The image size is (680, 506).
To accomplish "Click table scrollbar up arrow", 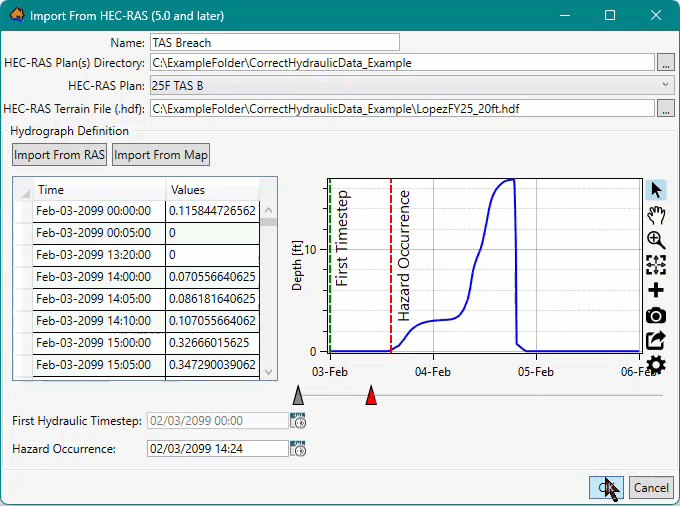I will click(268, 211).
